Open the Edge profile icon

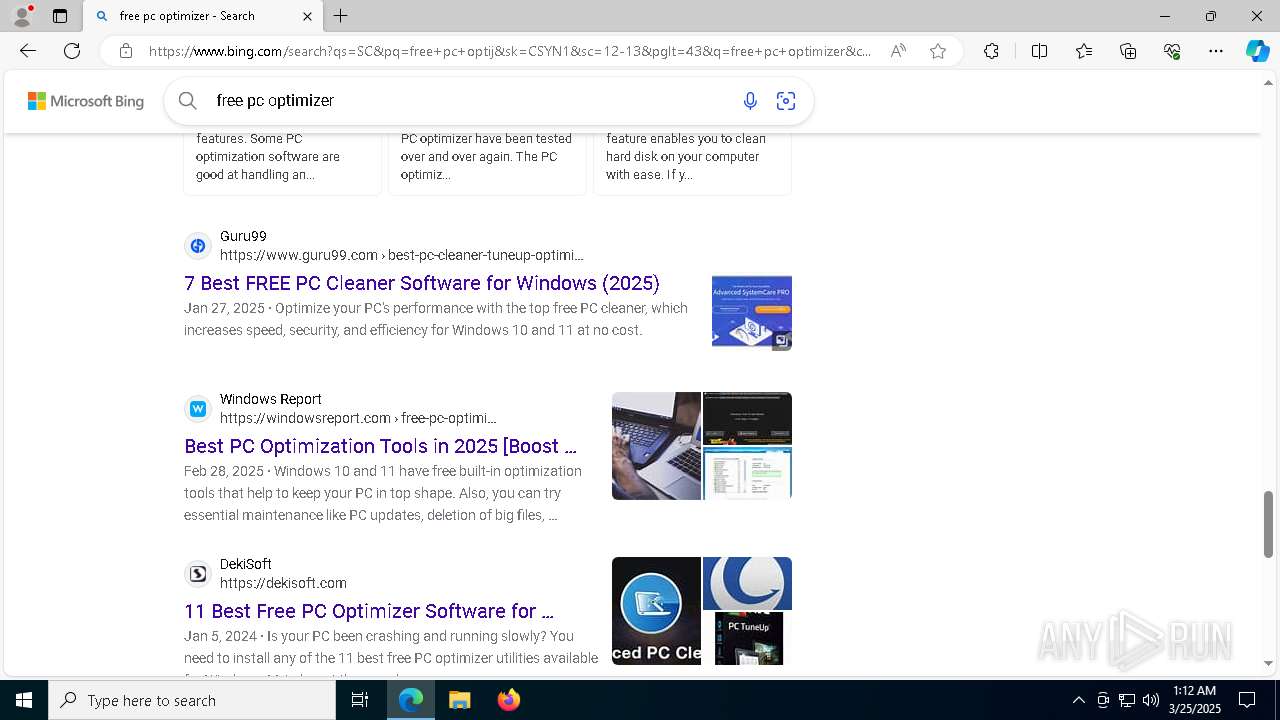tap(22, 16)
